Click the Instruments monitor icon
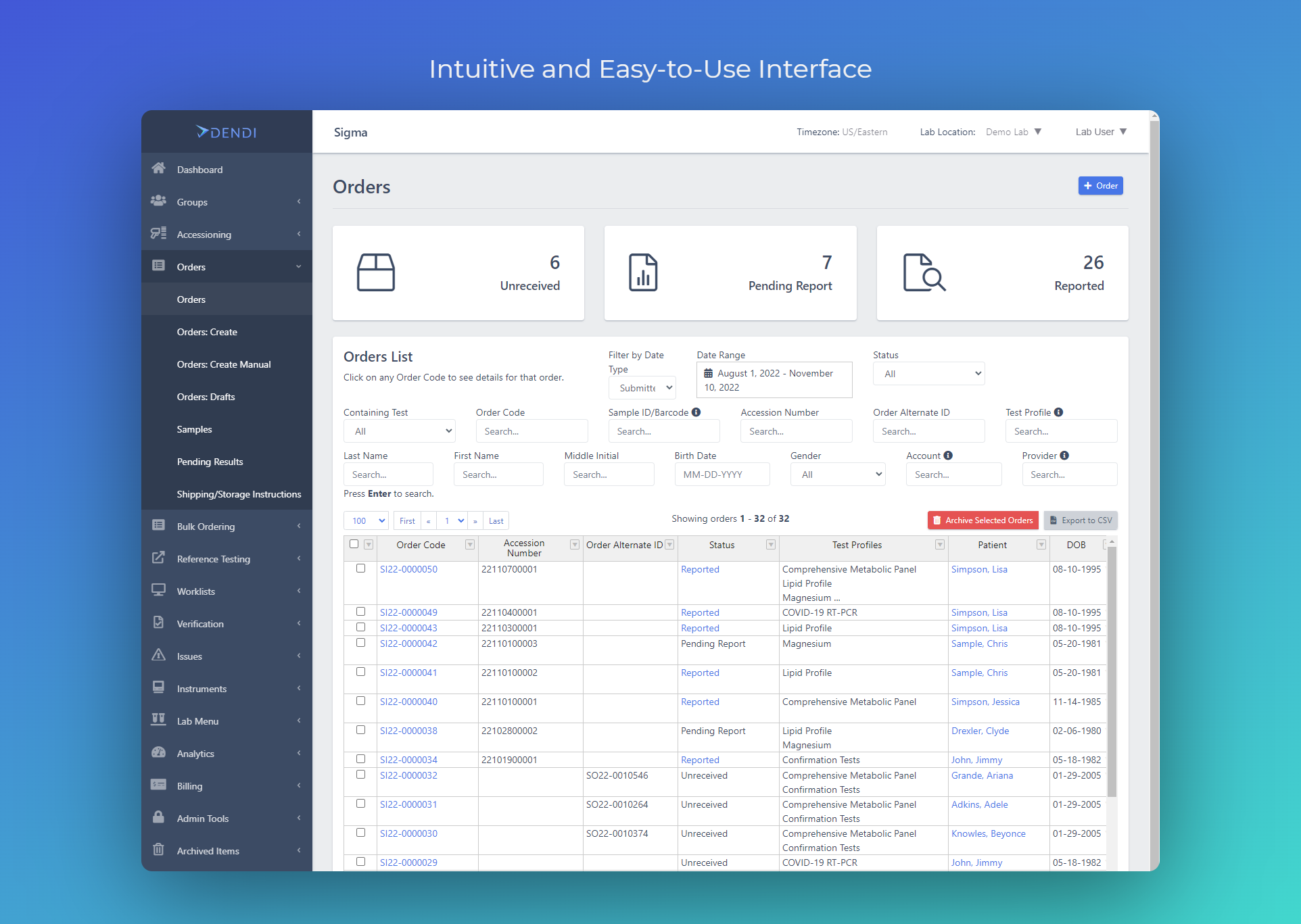1301x924 pixels. point(160,688)
